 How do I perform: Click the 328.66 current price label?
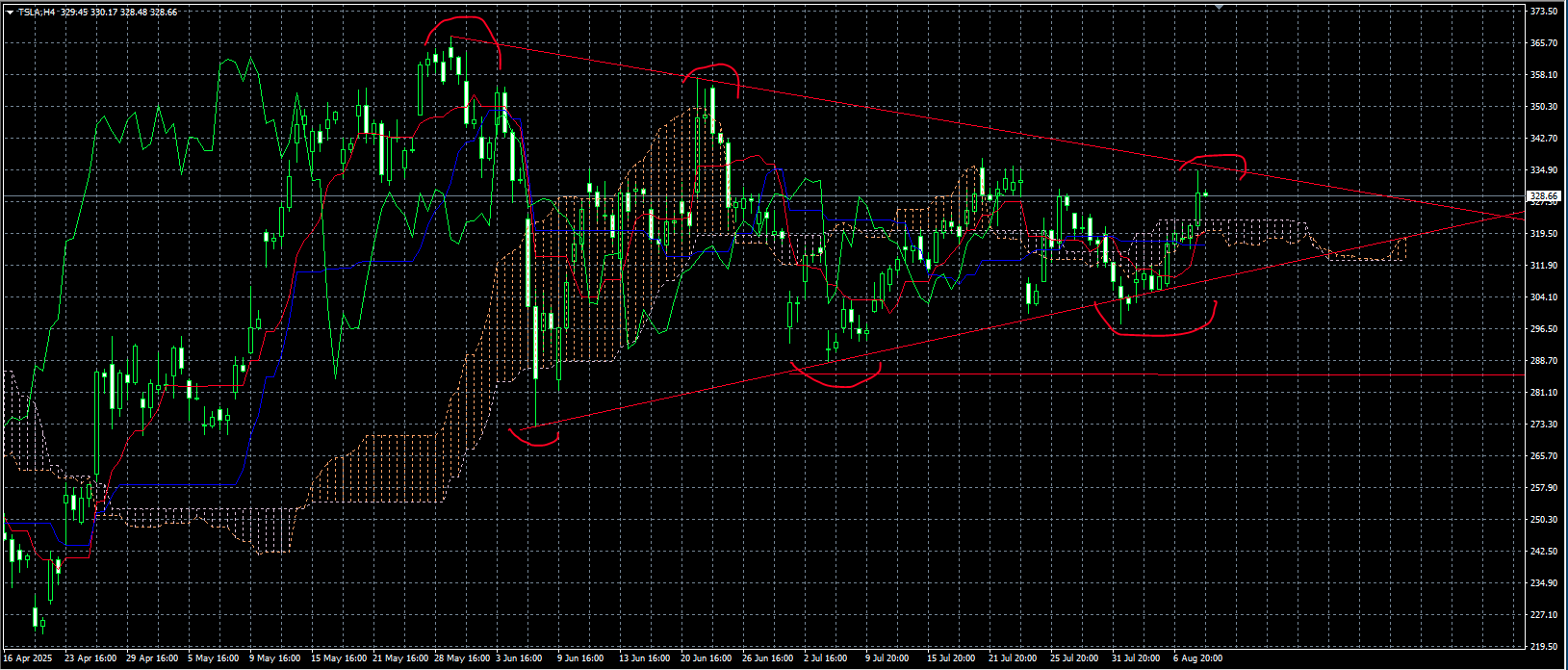click(x=1543, y=195)
